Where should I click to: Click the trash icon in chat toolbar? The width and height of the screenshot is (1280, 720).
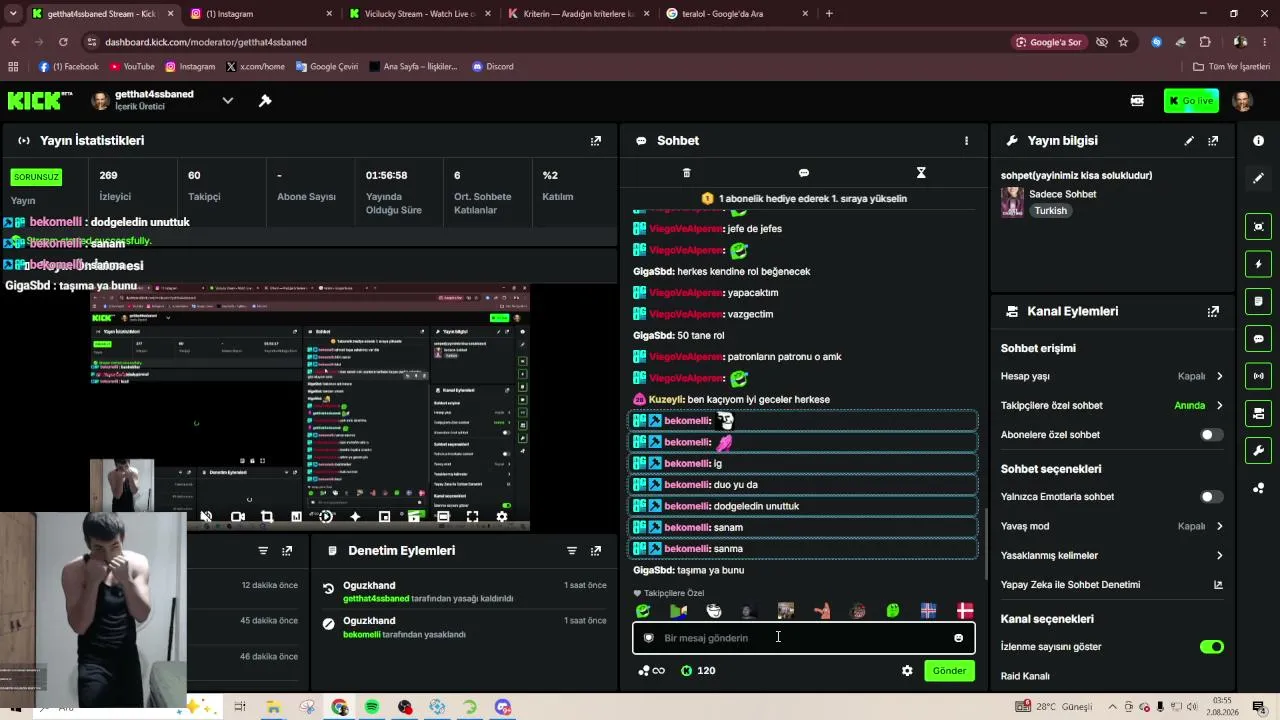point(686,173)
